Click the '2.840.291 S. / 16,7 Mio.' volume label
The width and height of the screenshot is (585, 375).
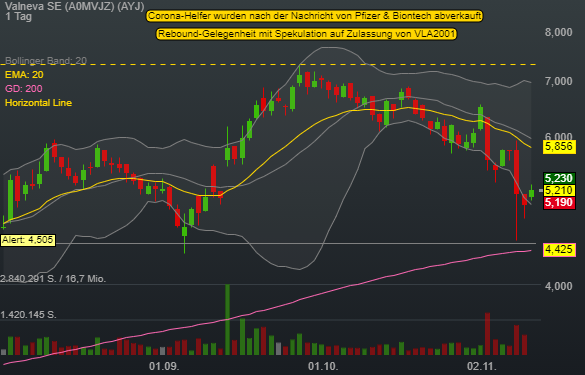53,279
